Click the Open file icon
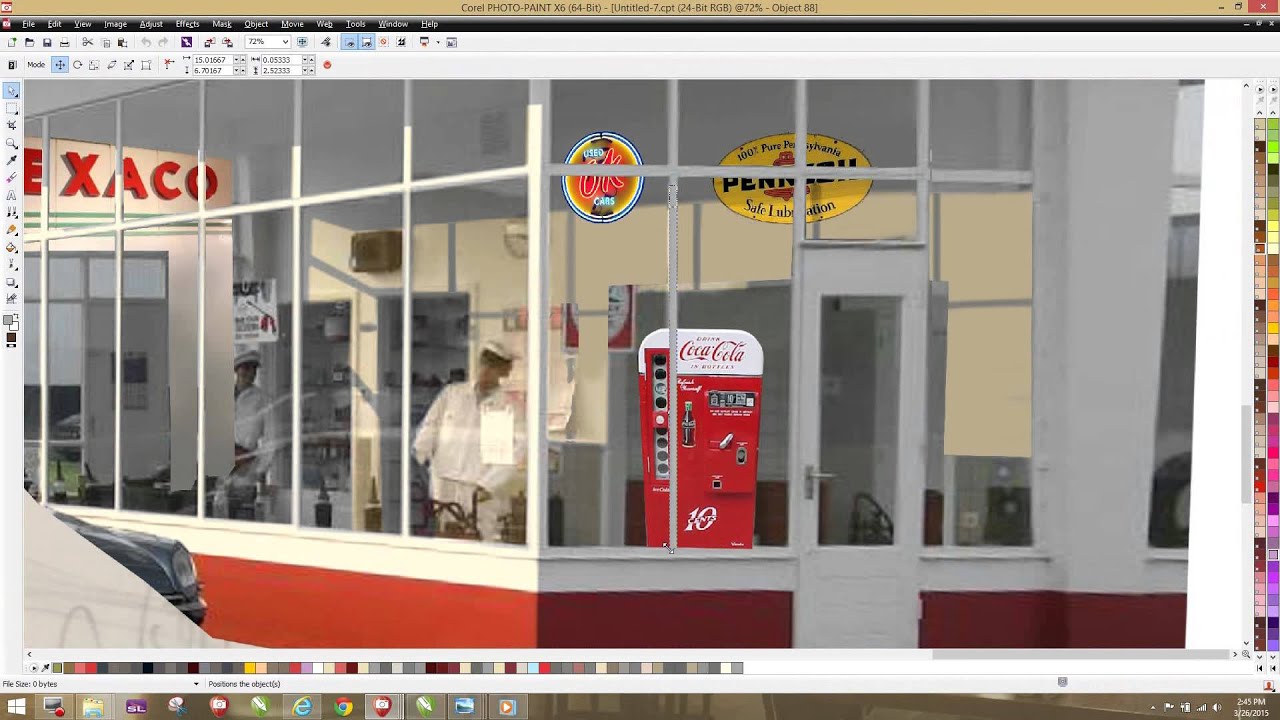This screenshot has width=1280, height=720. tap(29, 42)
